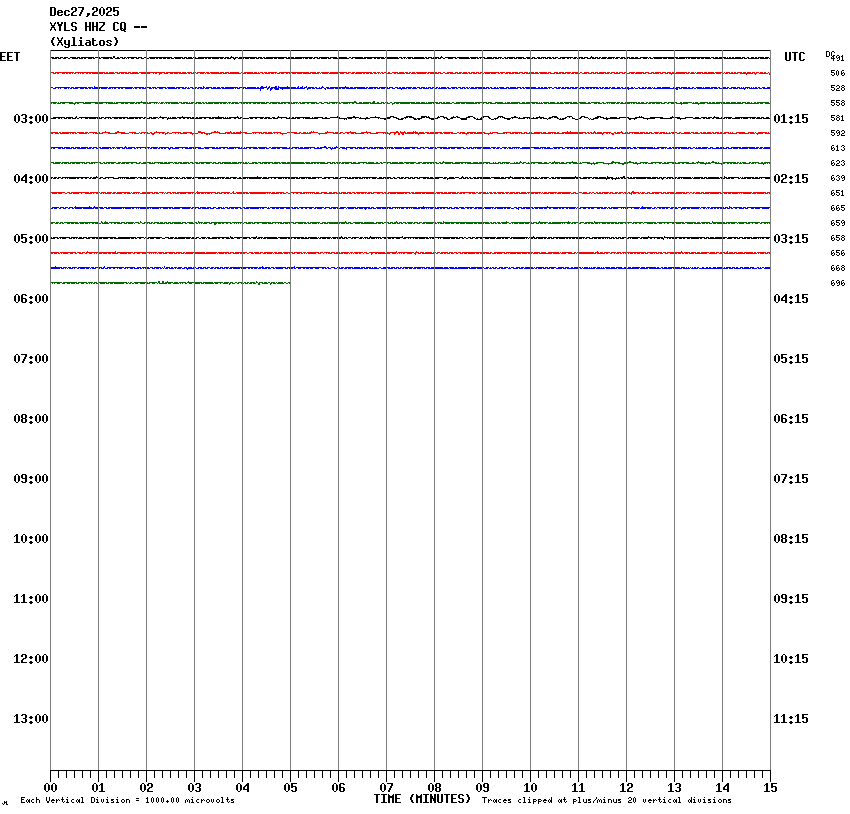Click the Traces clipped footer note
The width and height of the screenshot is (850, 814).
pyautogui.click(x=606, y=801)
